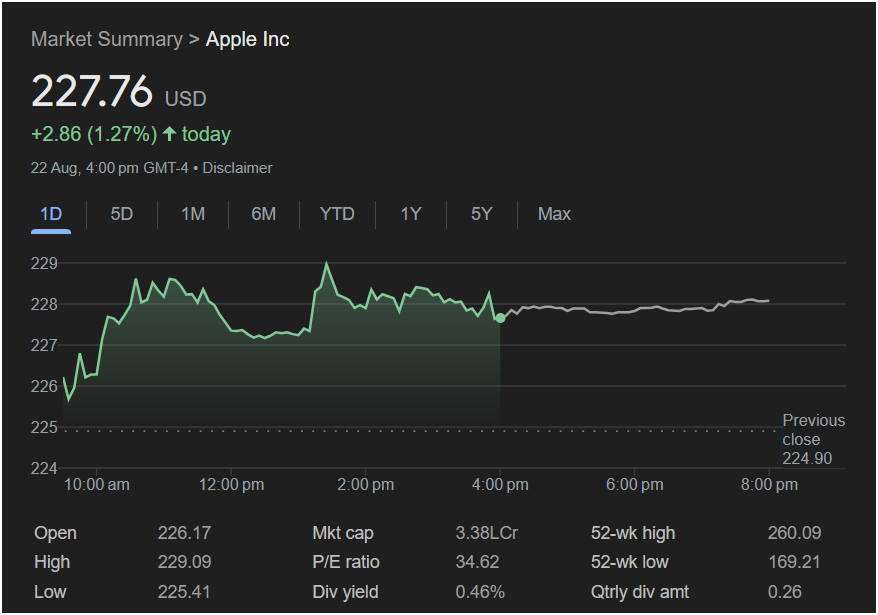Open the 1M time range tab

click(x=193, y=214)
